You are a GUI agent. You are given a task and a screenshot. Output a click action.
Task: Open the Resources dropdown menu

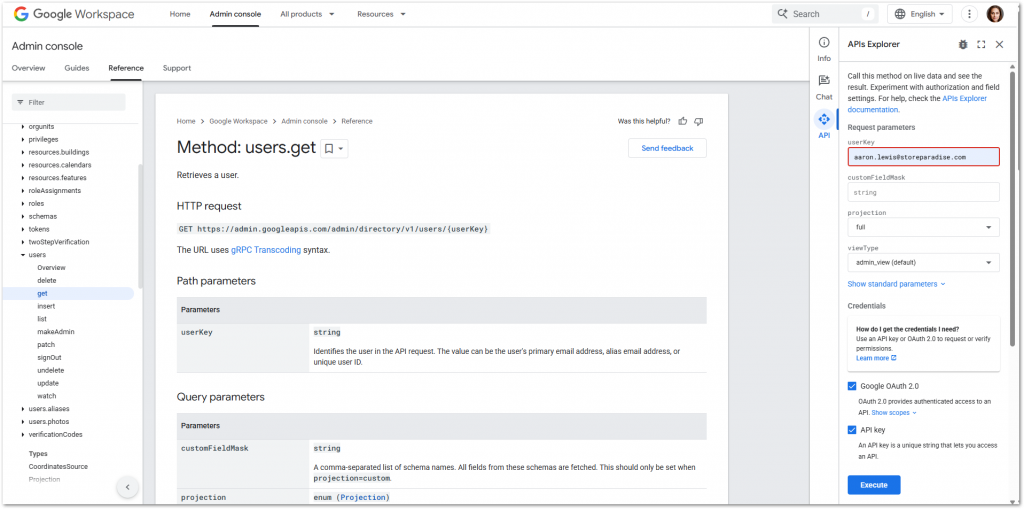381,14
